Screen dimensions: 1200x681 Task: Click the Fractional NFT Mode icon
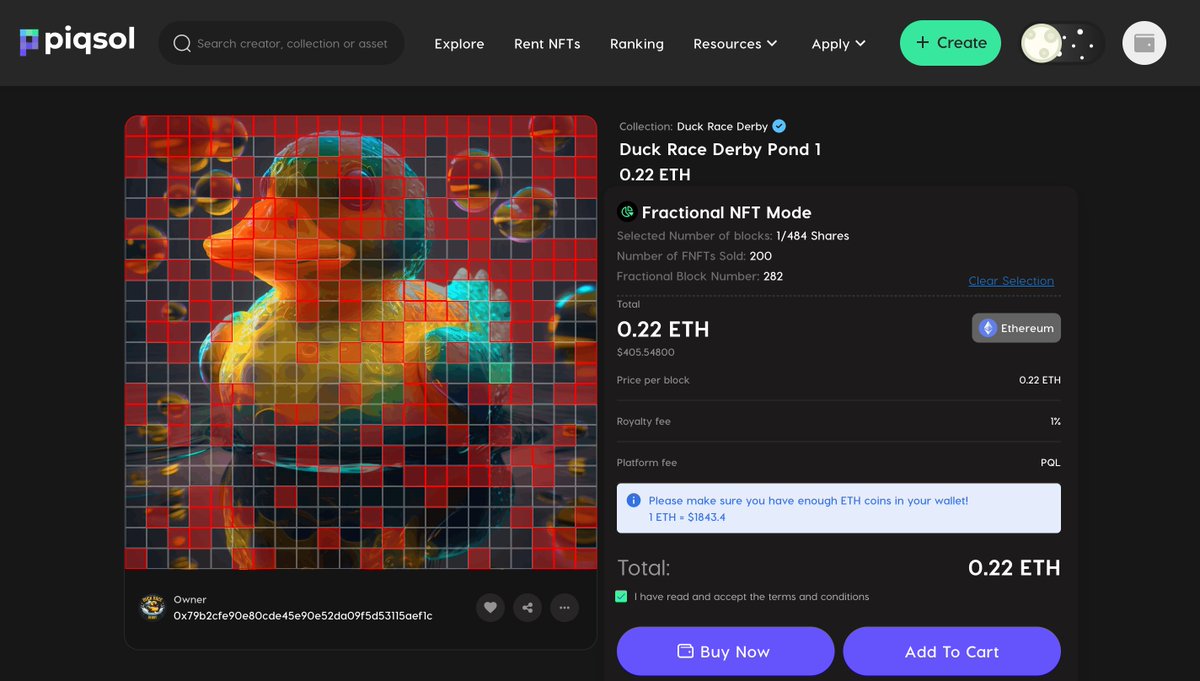pyautogui.click(x=627, y=212)
